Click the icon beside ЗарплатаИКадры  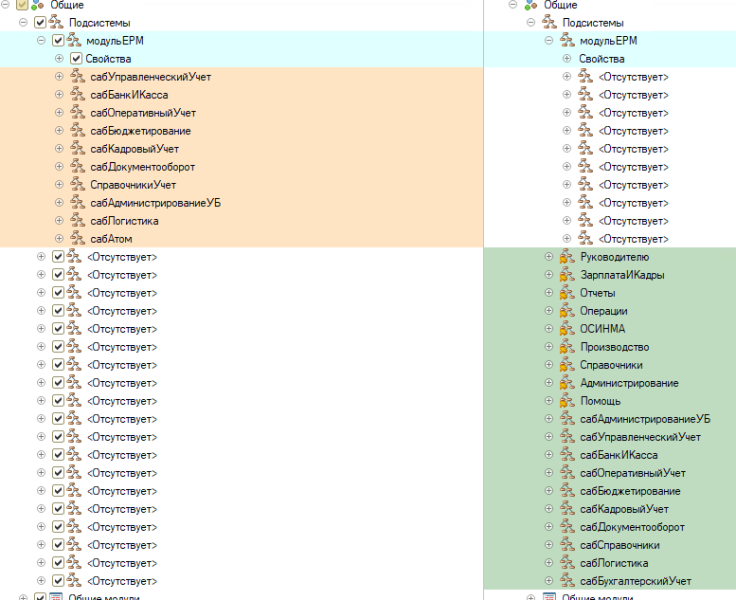click(566, 275)
